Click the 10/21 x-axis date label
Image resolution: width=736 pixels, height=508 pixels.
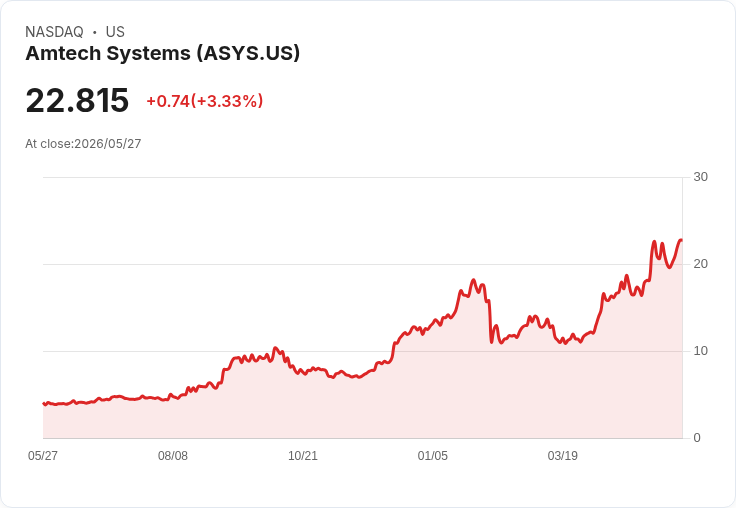pos(303,455)
